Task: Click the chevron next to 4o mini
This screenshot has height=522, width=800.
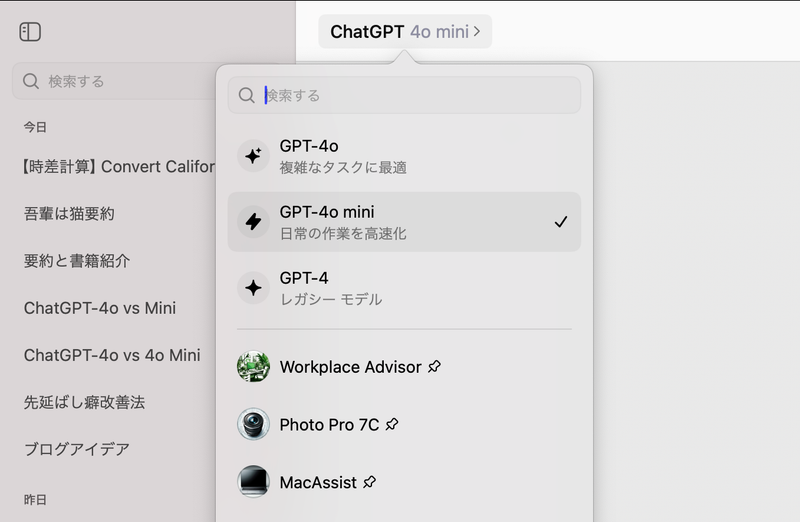Action: click(477, 32)
